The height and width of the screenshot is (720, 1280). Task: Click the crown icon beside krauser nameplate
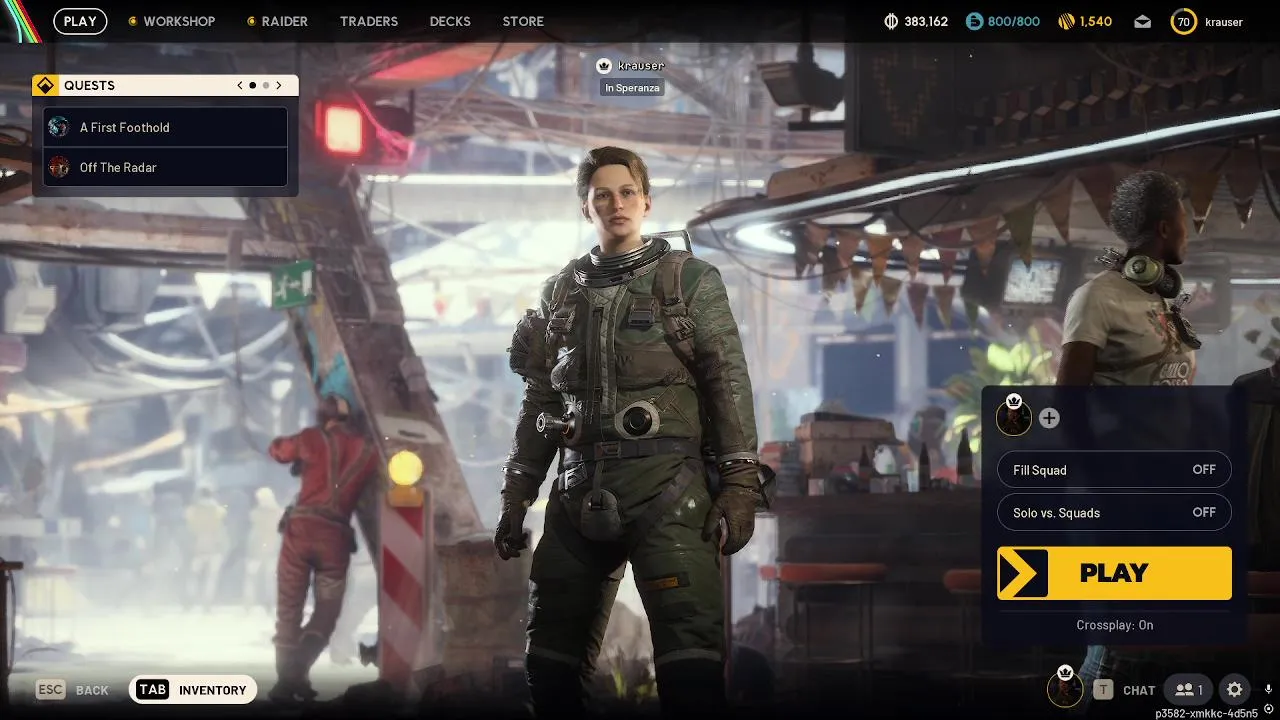604,65
